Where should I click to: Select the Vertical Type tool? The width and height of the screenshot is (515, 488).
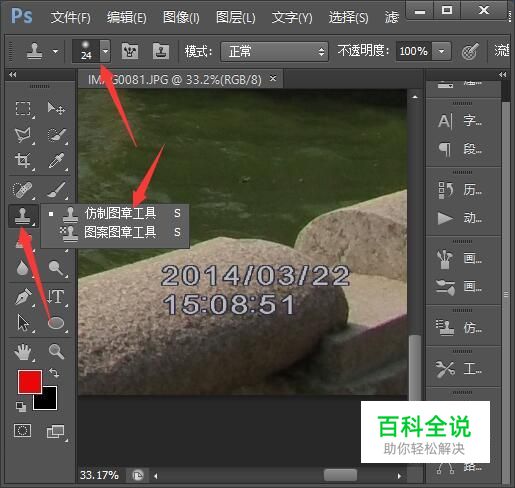point(56,296)
